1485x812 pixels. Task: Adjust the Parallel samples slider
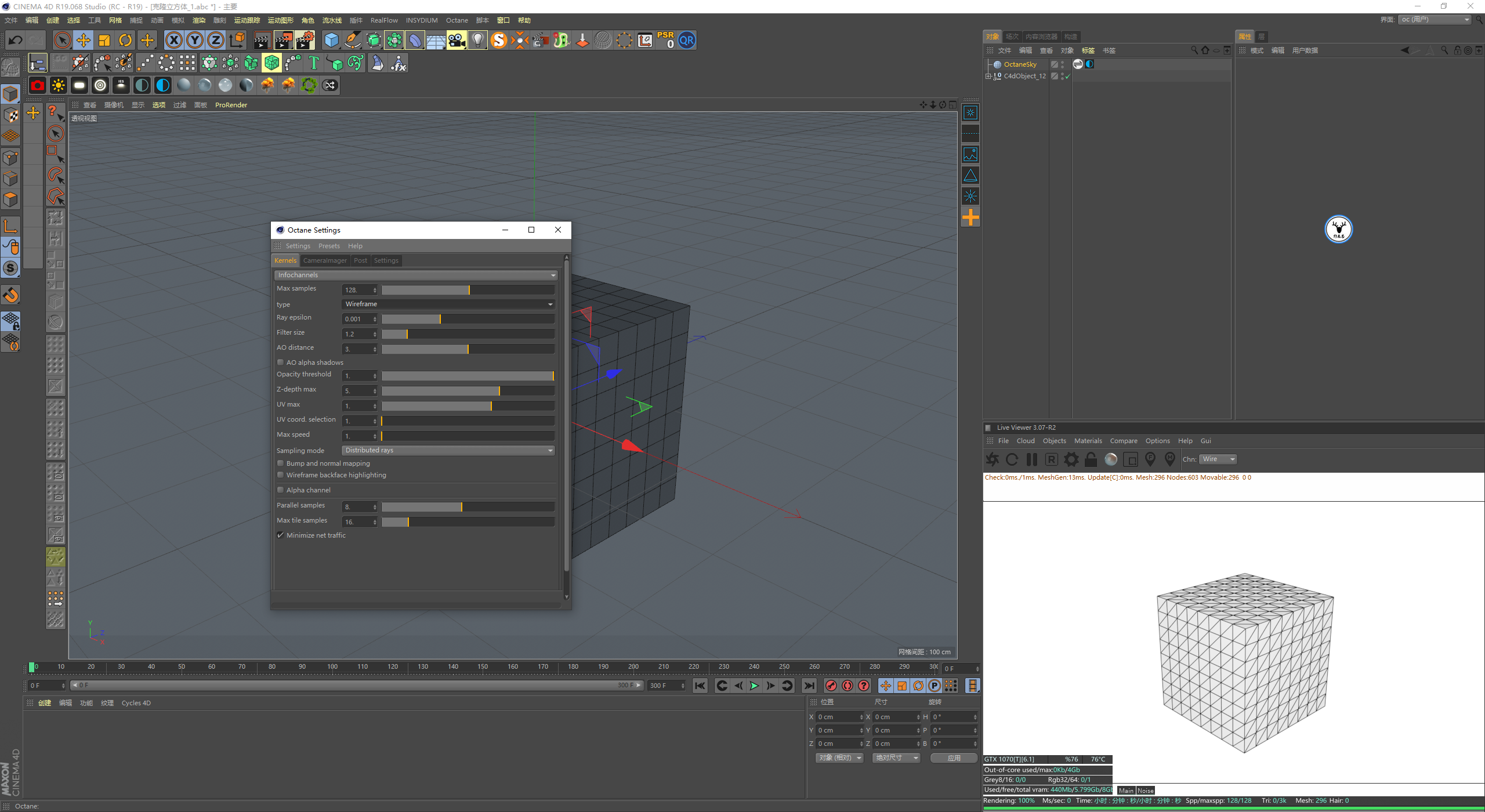coord(468,507)
